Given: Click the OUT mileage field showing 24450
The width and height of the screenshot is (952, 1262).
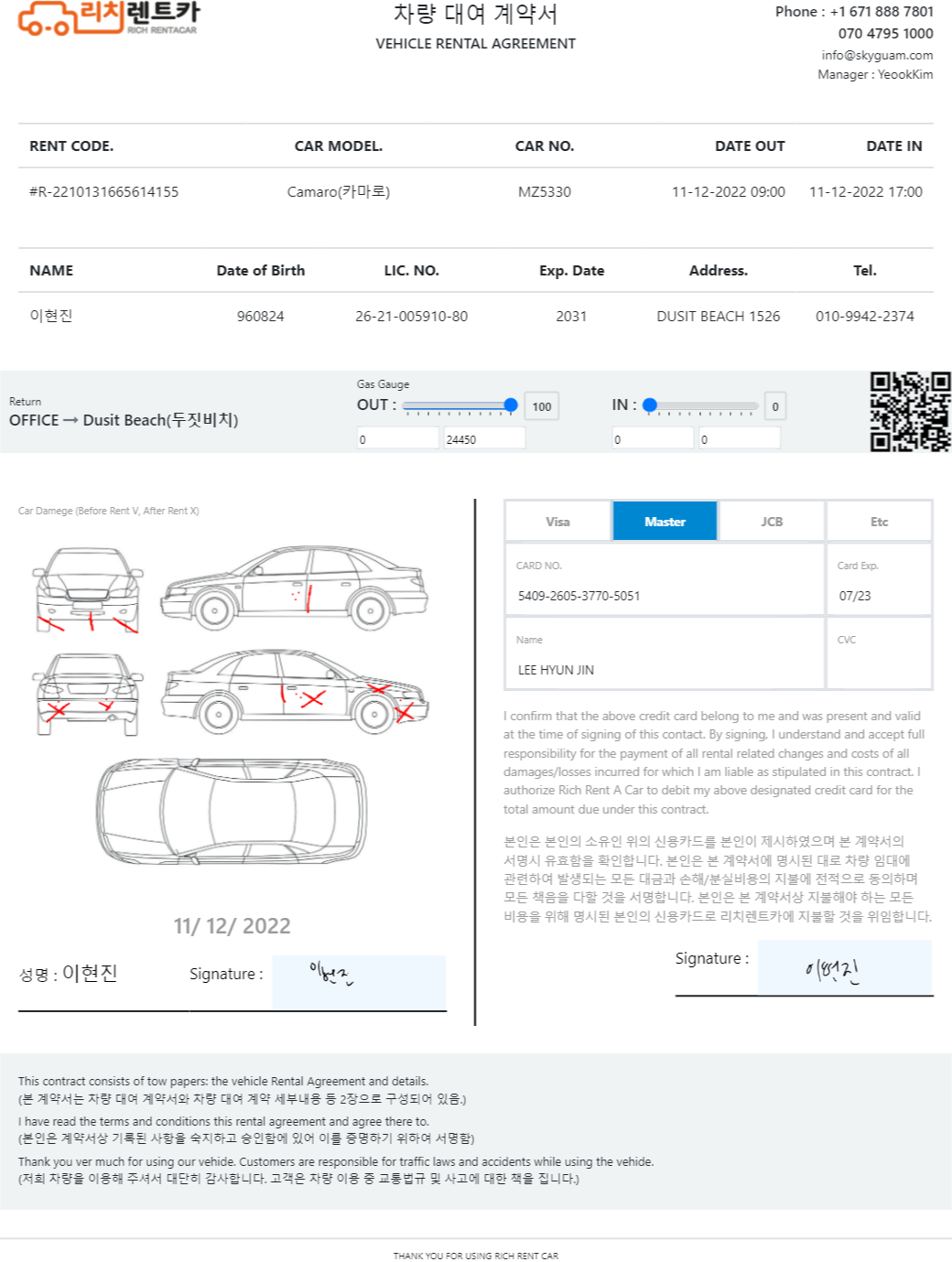Looking at the screenshot, I should pos(484,438).
